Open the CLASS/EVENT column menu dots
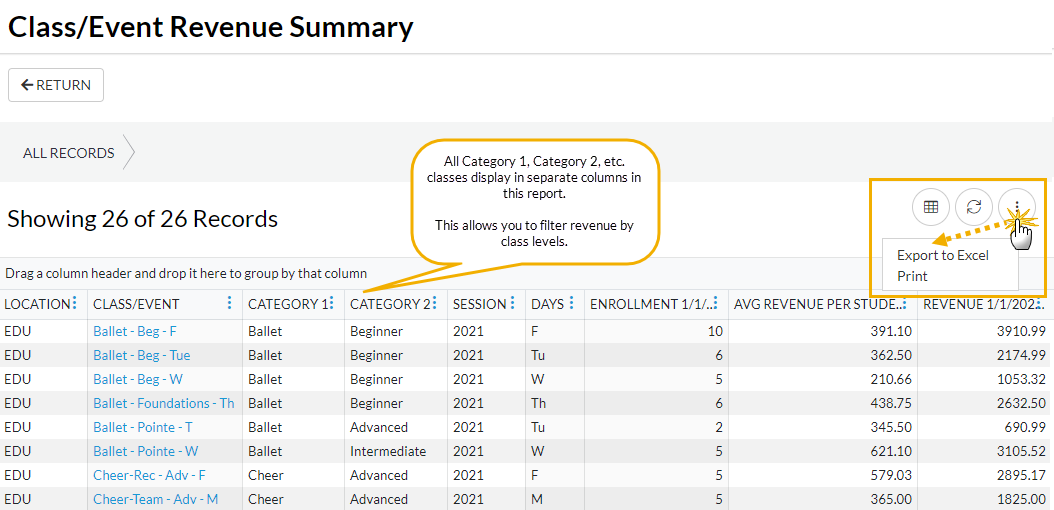Viewport: 1054px width, 510px height. click(229, 303)
